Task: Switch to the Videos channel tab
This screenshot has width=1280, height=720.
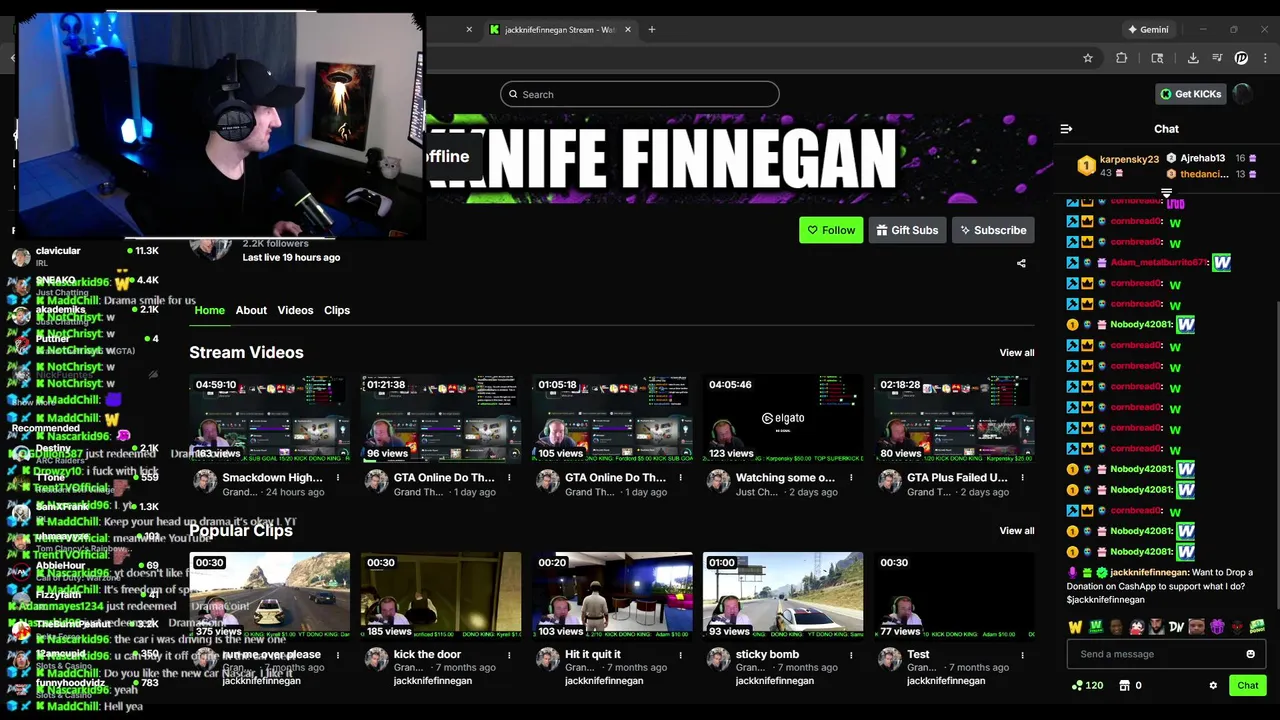Action: [295, 310]
